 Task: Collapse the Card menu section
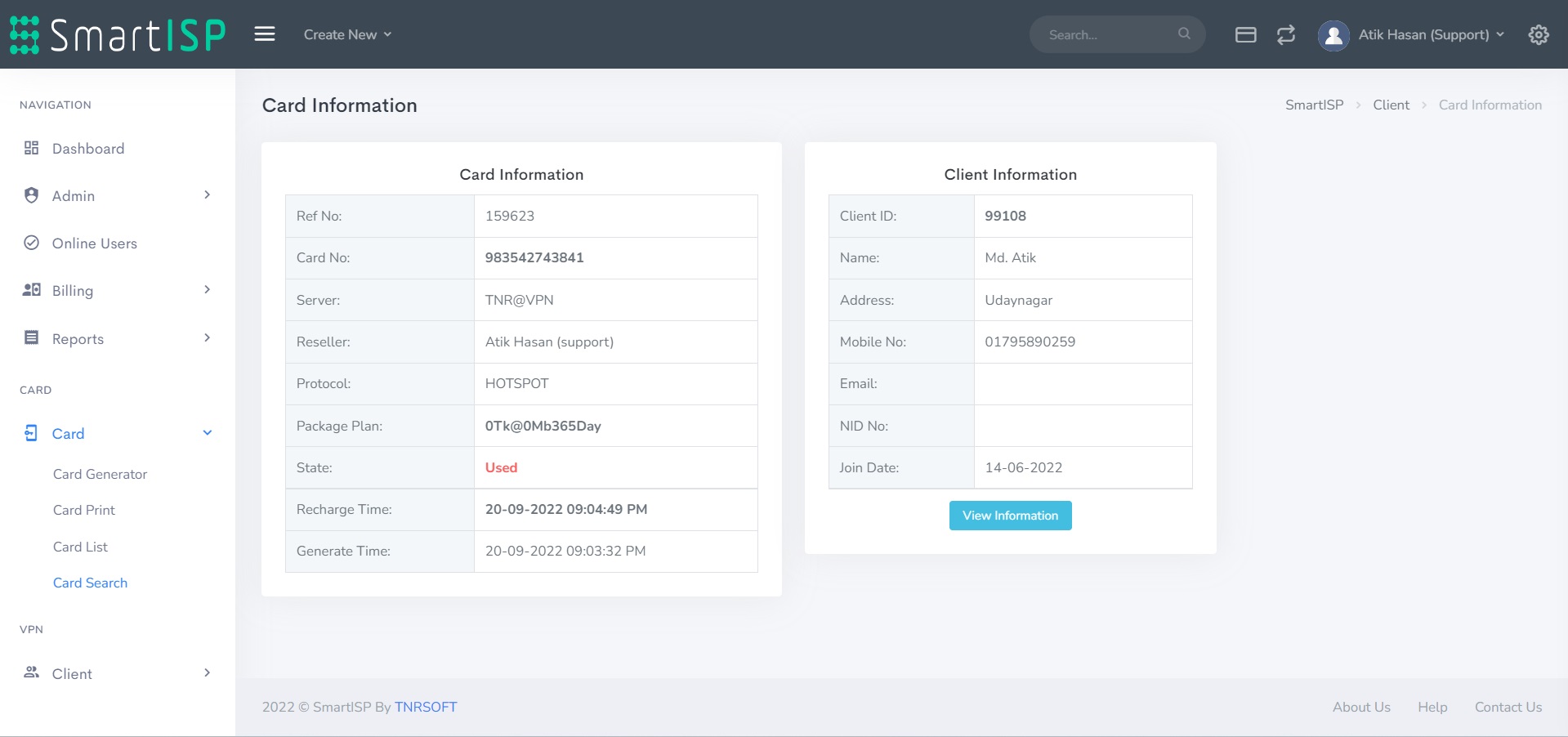click(x=207, y=433)
